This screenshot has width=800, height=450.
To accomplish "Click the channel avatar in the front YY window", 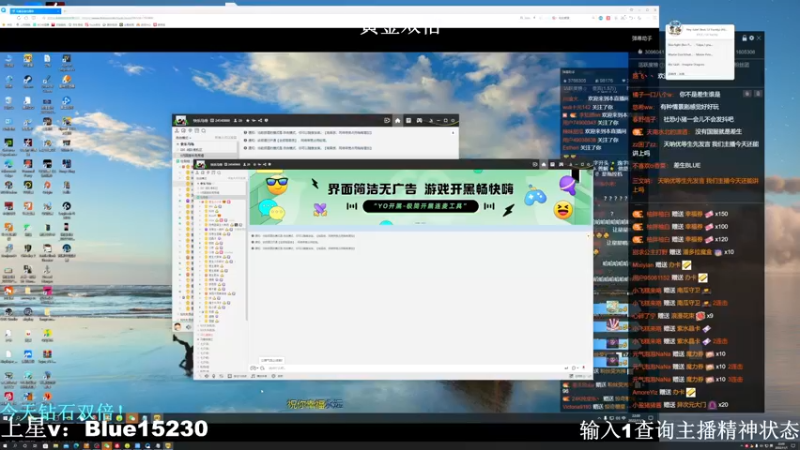I will pos(201,164).
